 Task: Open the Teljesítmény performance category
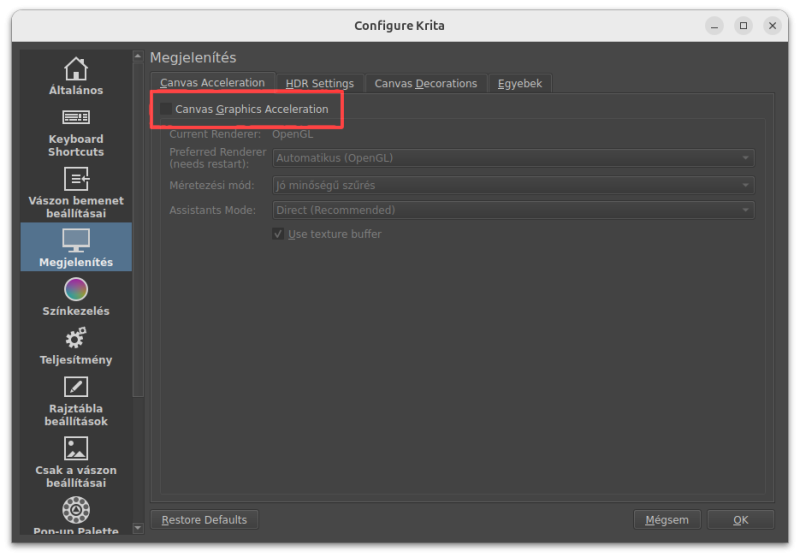pos(76,346)
